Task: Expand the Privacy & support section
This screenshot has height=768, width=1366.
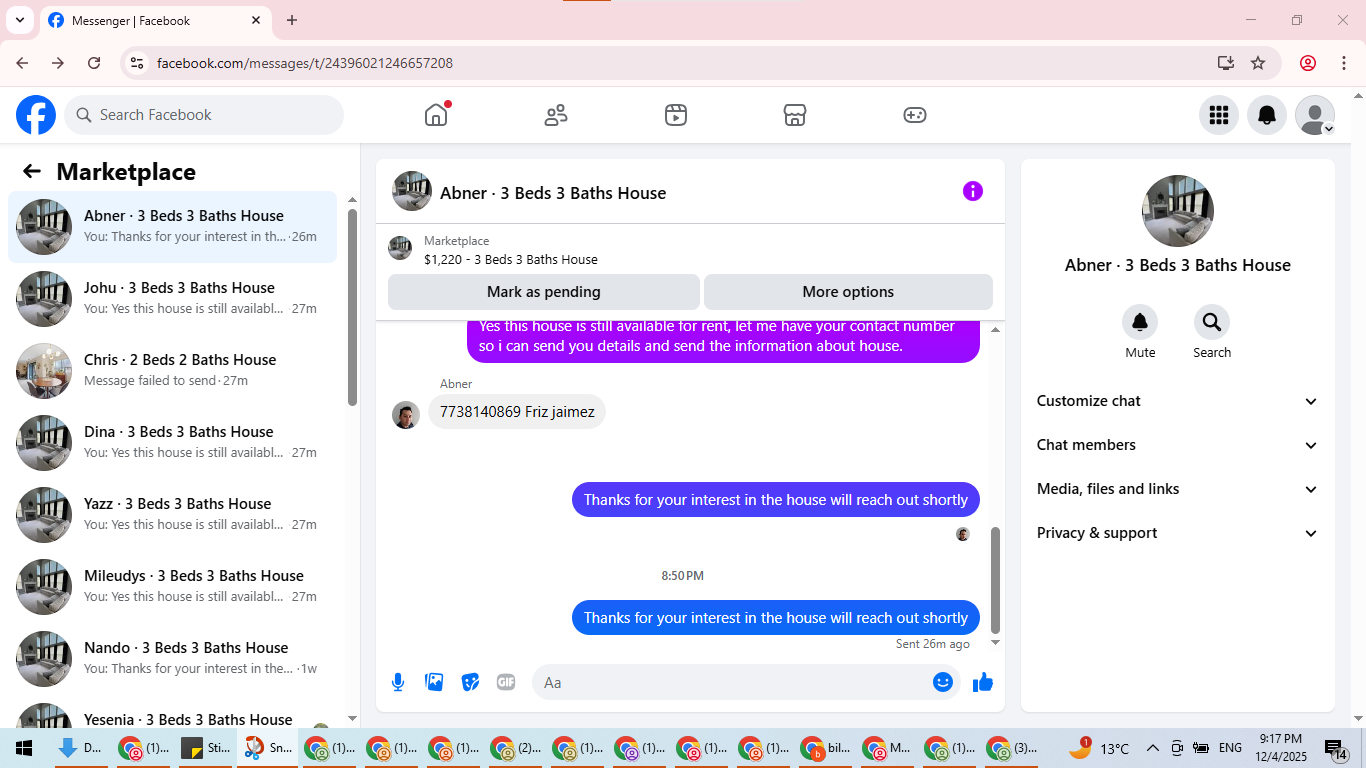Action: 1178,533
